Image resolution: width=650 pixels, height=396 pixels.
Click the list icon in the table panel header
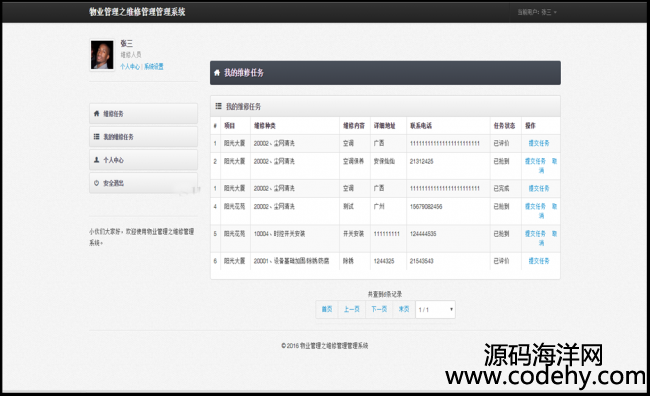pos(218,107)
